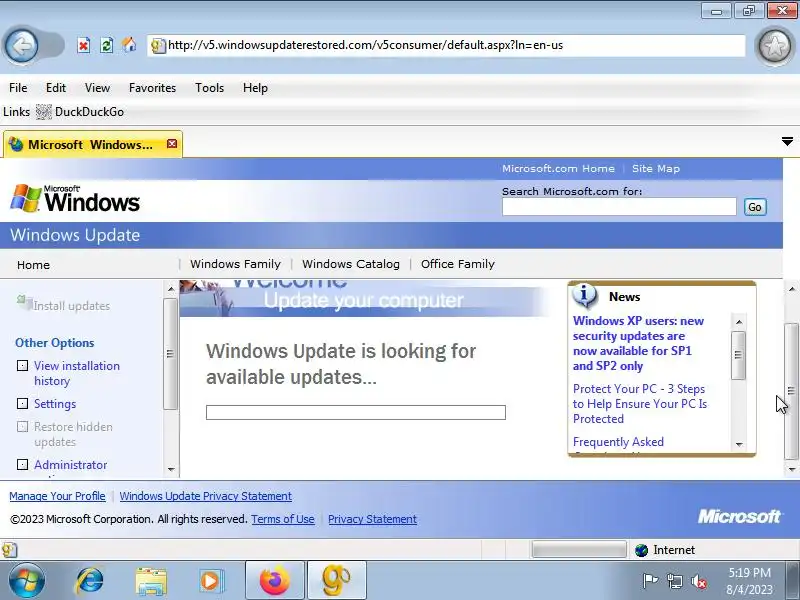Click the main page scrollbar thumb
The image size is (800, 600).
pos(791,391)
